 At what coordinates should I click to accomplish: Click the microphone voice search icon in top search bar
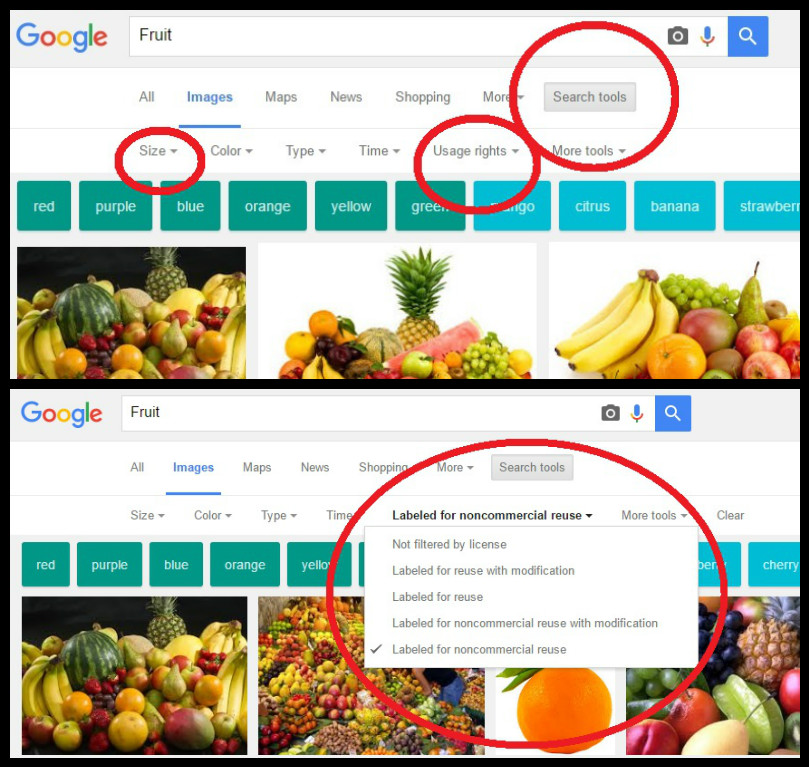[x=707, y=36]
